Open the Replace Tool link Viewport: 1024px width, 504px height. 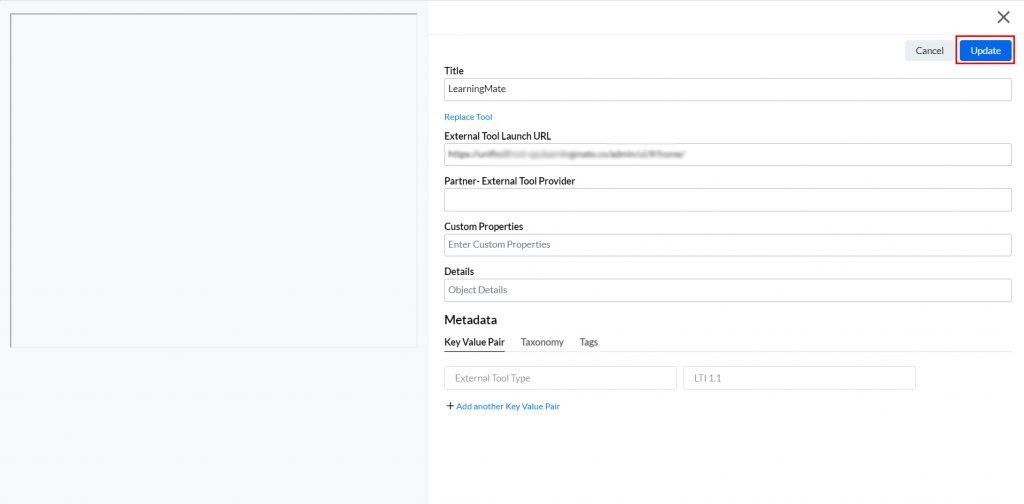coord(468,117)
